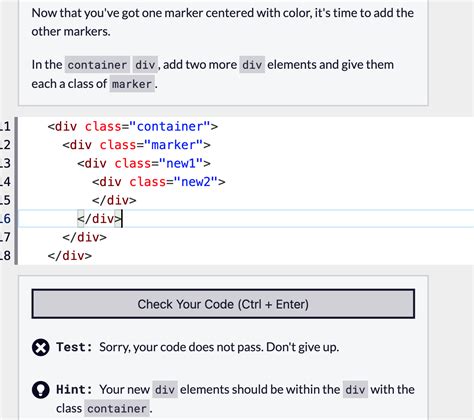Click the first "div" code term in hint
Screen dimensions: 474x420
(165, 390)
